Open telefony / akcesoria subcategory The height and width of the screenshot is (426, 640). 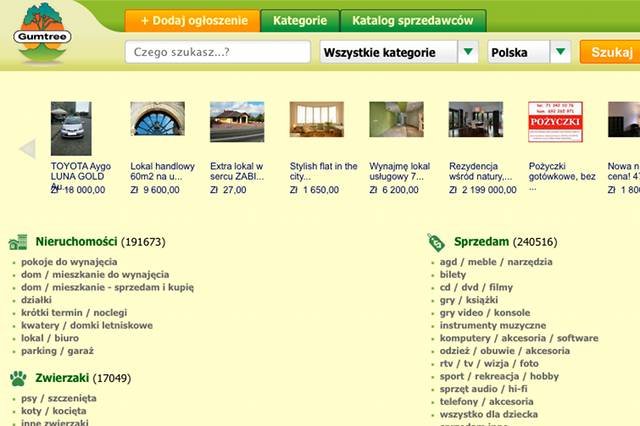(x=487, y=402)
